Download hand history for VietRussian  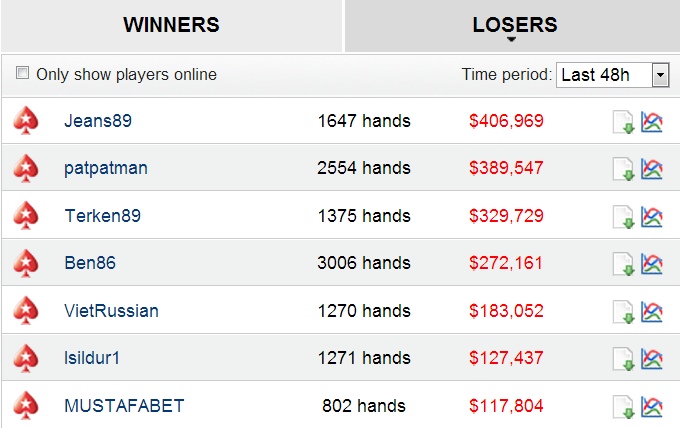624,312
